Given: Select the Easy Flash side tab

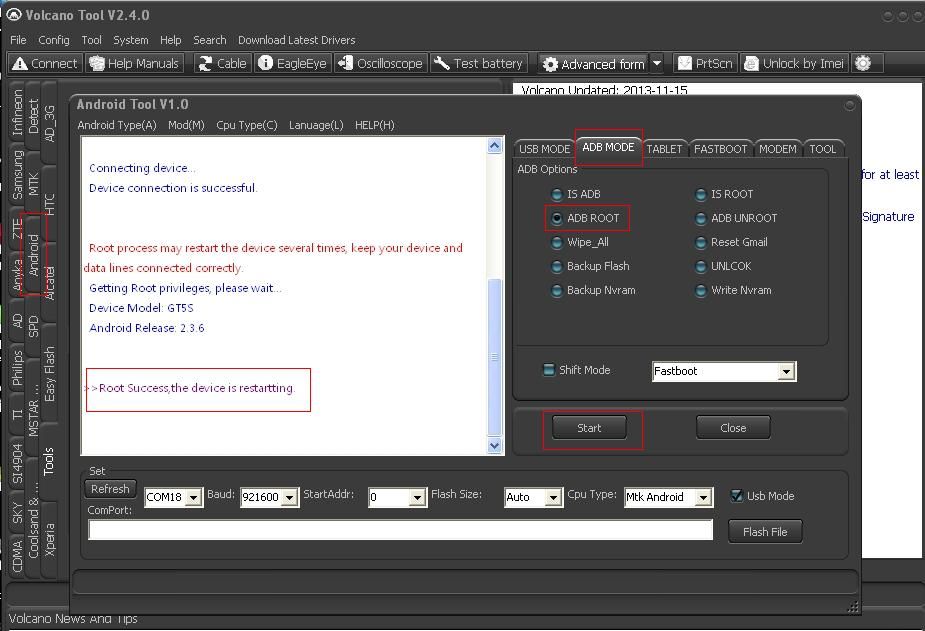Looking at the screenshot, I should pos(50,373).
